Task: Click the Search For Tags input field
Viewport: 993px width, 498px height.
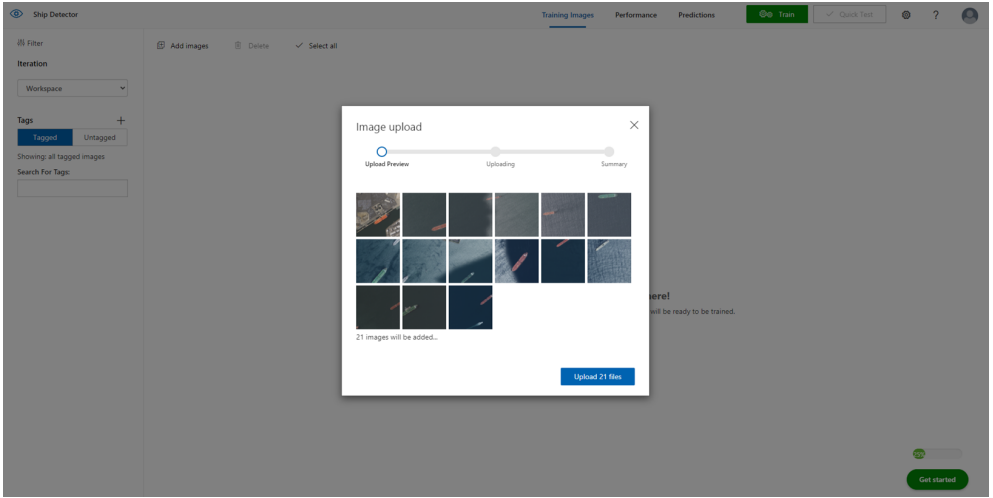Action: click(x=72, y=188)
